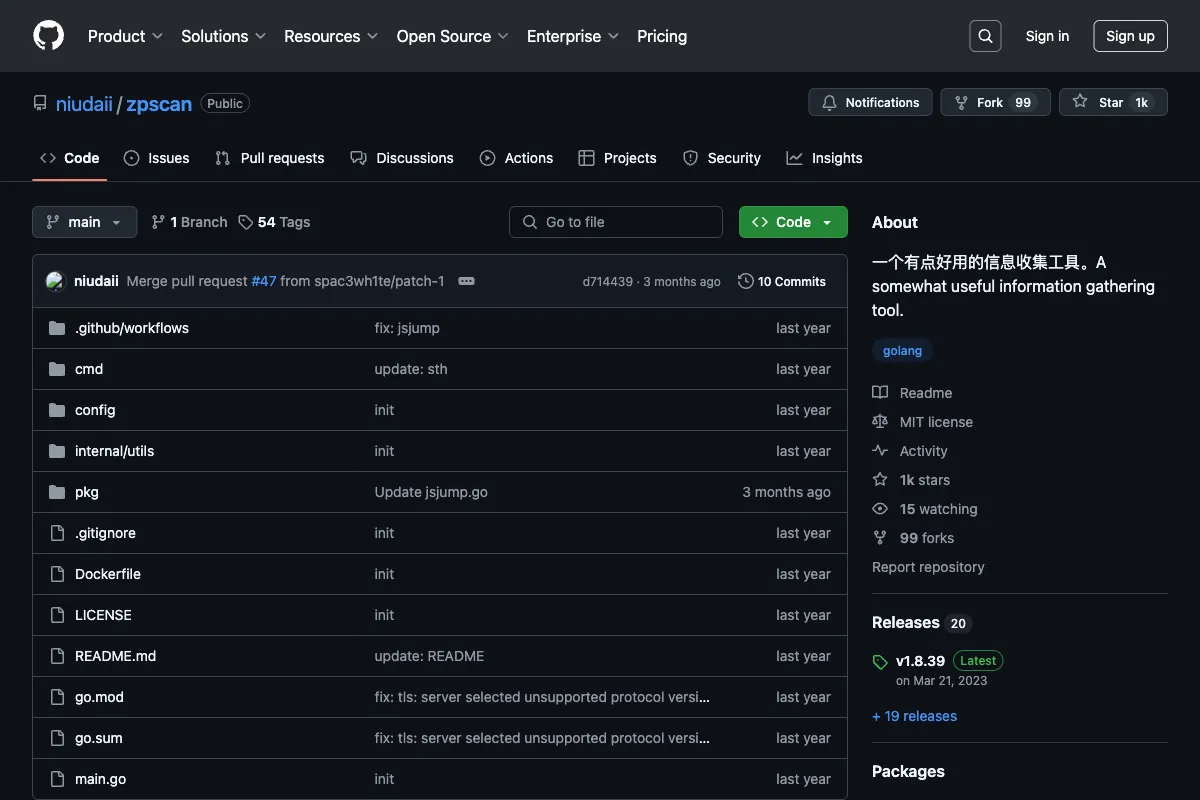Click the config folder icon

[57, 410]
